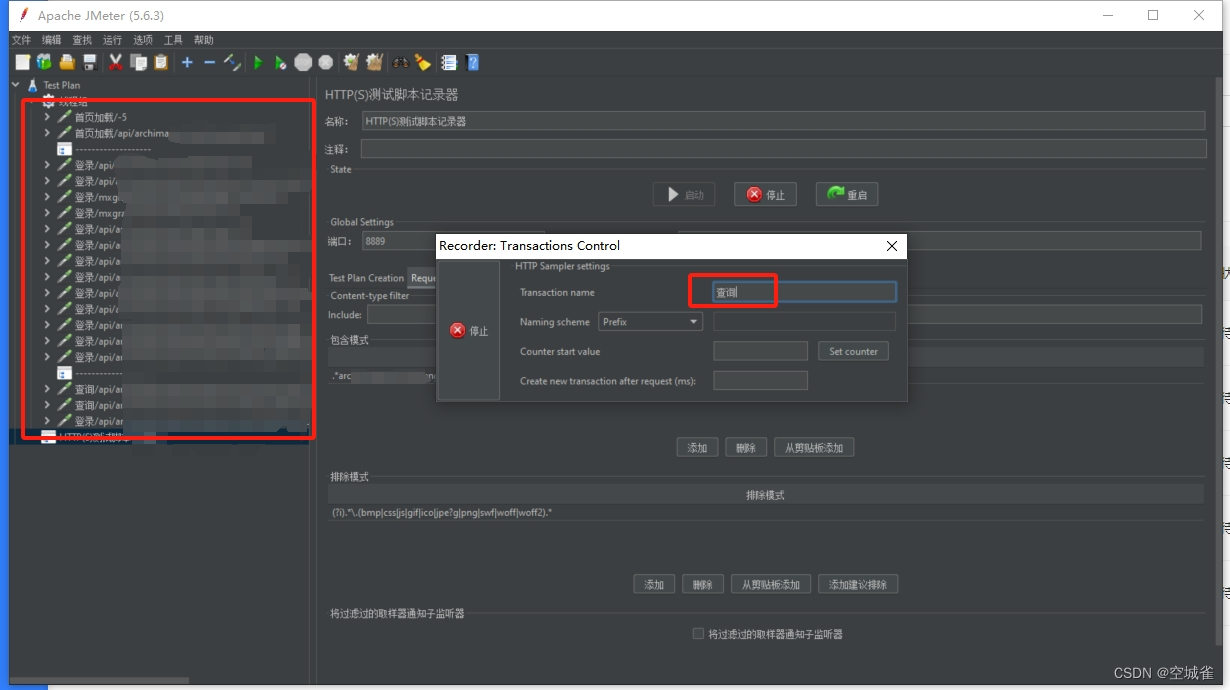Click 停止 in the Transactions Control dialog
Viewport: 1230px width, 690px height.
coord(468,331)
